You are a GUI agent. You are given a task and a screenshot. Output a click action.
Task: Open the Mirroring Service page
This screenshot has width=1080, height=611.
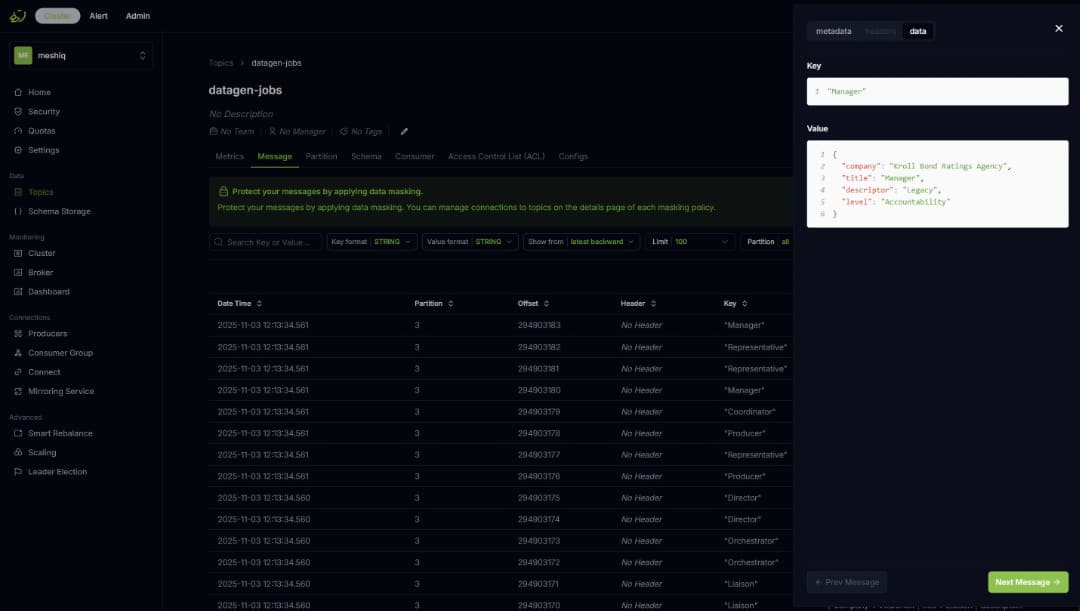[58, 391]
